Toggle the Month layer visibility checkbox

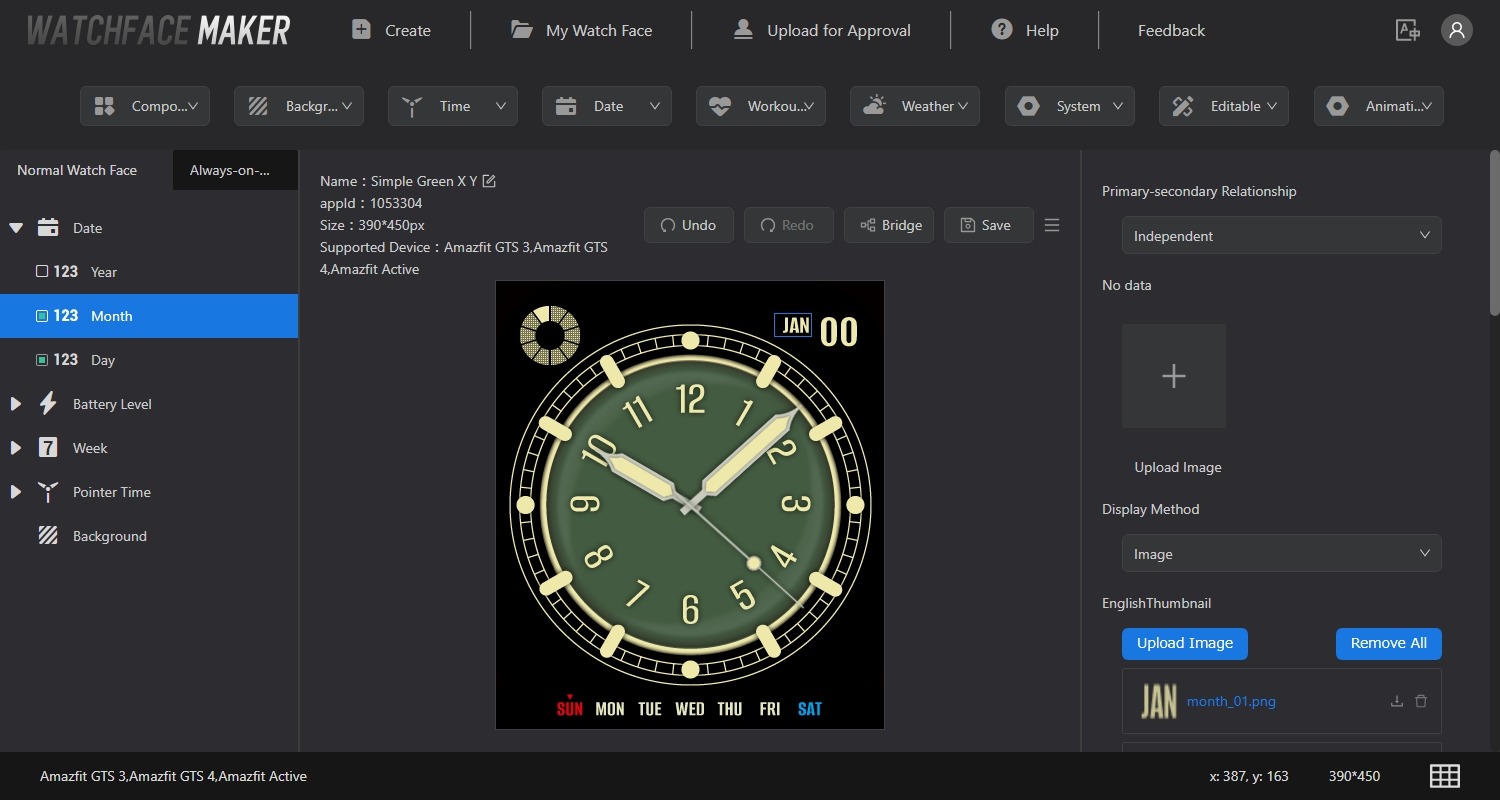pos(42,316)
